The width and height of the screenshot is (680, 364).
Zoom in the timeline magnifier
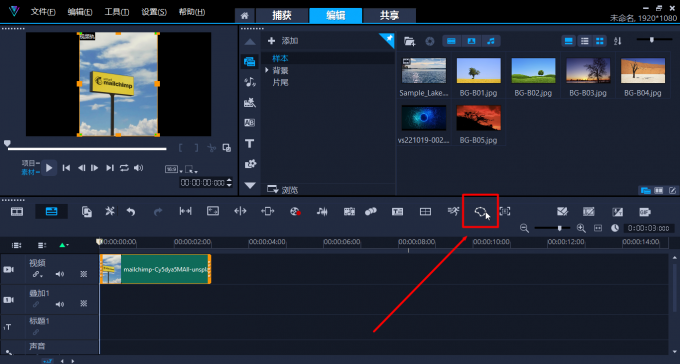(581, 228)
